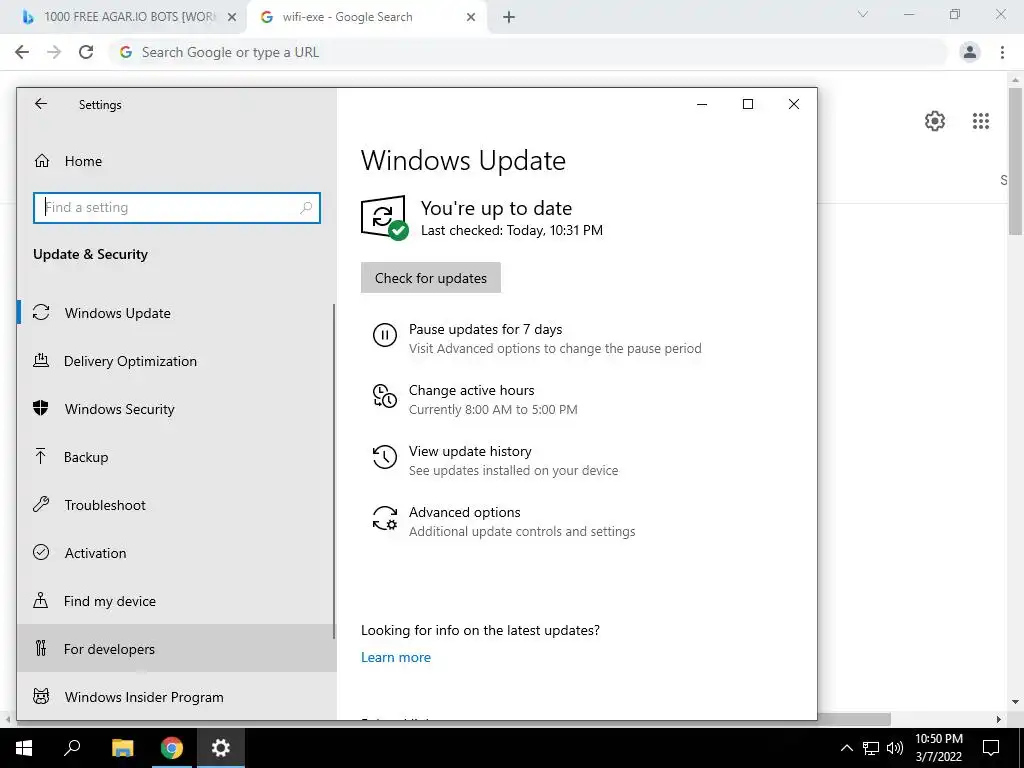Screen dimensions: 1024x768
Task: Close the 1000 FREE AGAR.IO BOTS tab
Action: [x=231, y=18]
